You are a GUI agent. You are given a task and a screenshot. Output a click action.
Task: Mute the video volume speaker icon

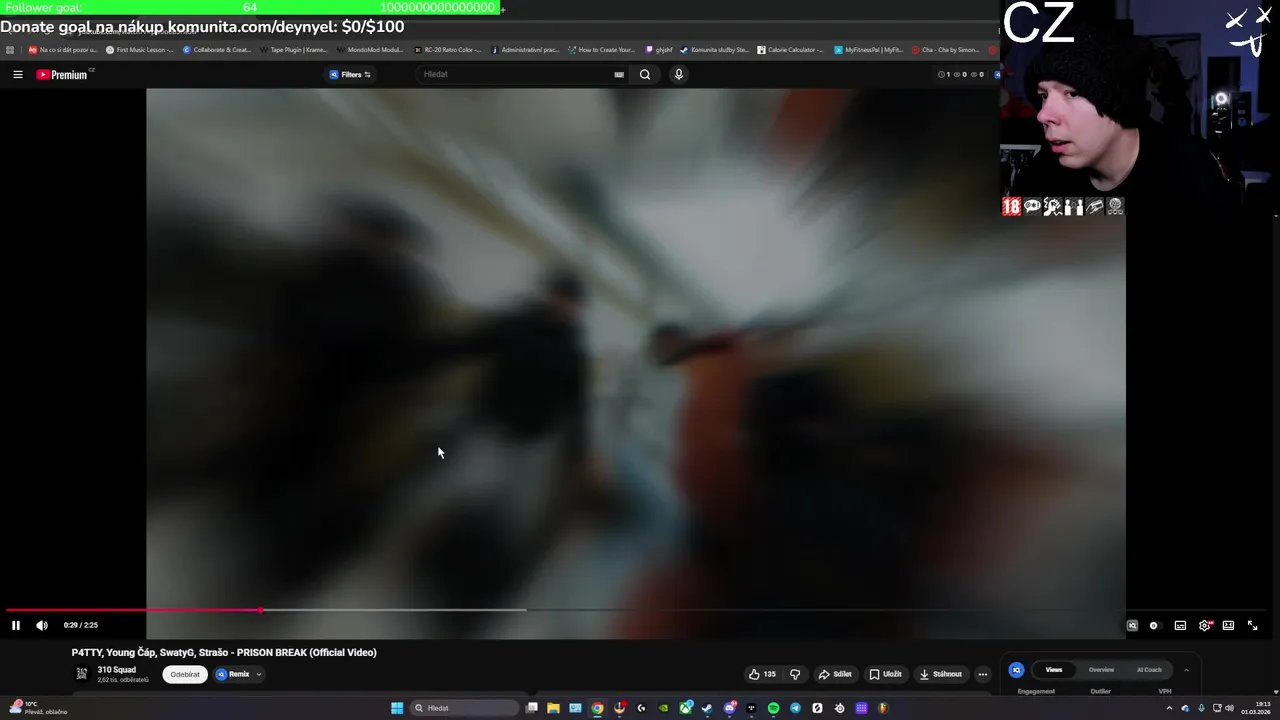pos(42,625)
